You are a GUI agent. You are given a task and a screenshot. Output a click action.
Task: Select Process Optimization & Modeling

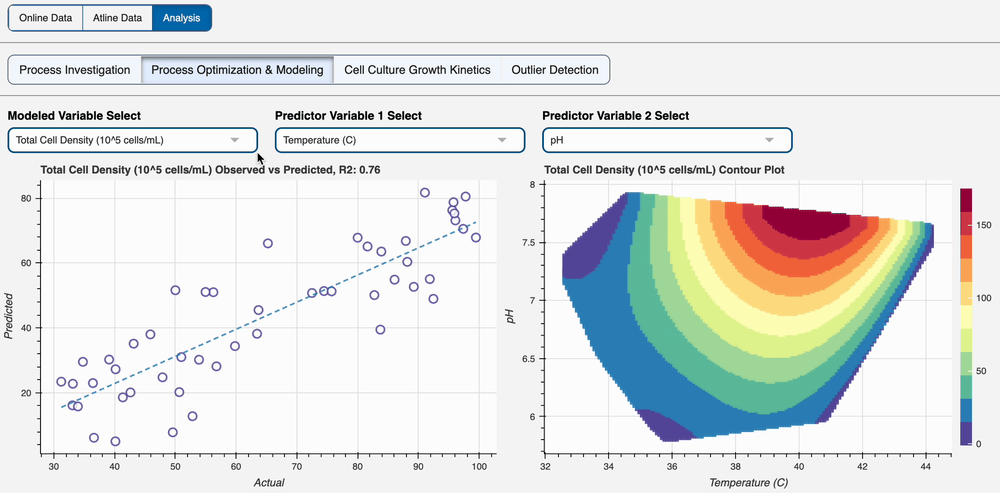pos(237,70)
